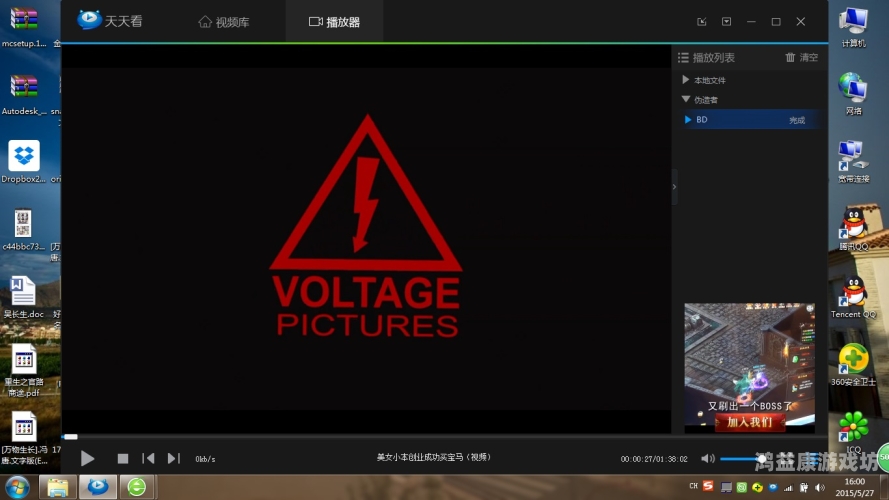The image size is (889, 500).
Task: Clear the playlist with 清空 button
Action: 801,58
